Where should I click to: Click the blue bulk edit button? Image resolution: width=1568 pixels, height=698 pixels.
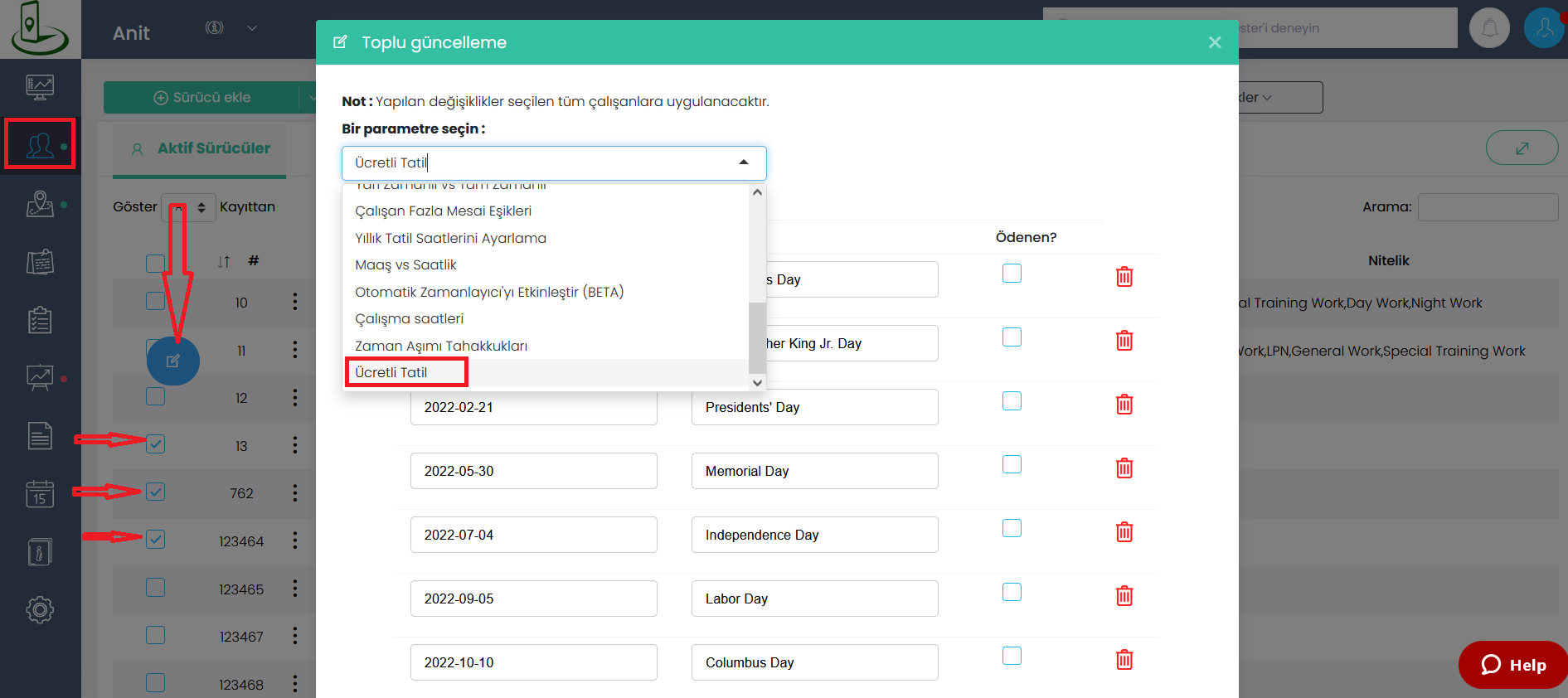click(x=173, y=361)
